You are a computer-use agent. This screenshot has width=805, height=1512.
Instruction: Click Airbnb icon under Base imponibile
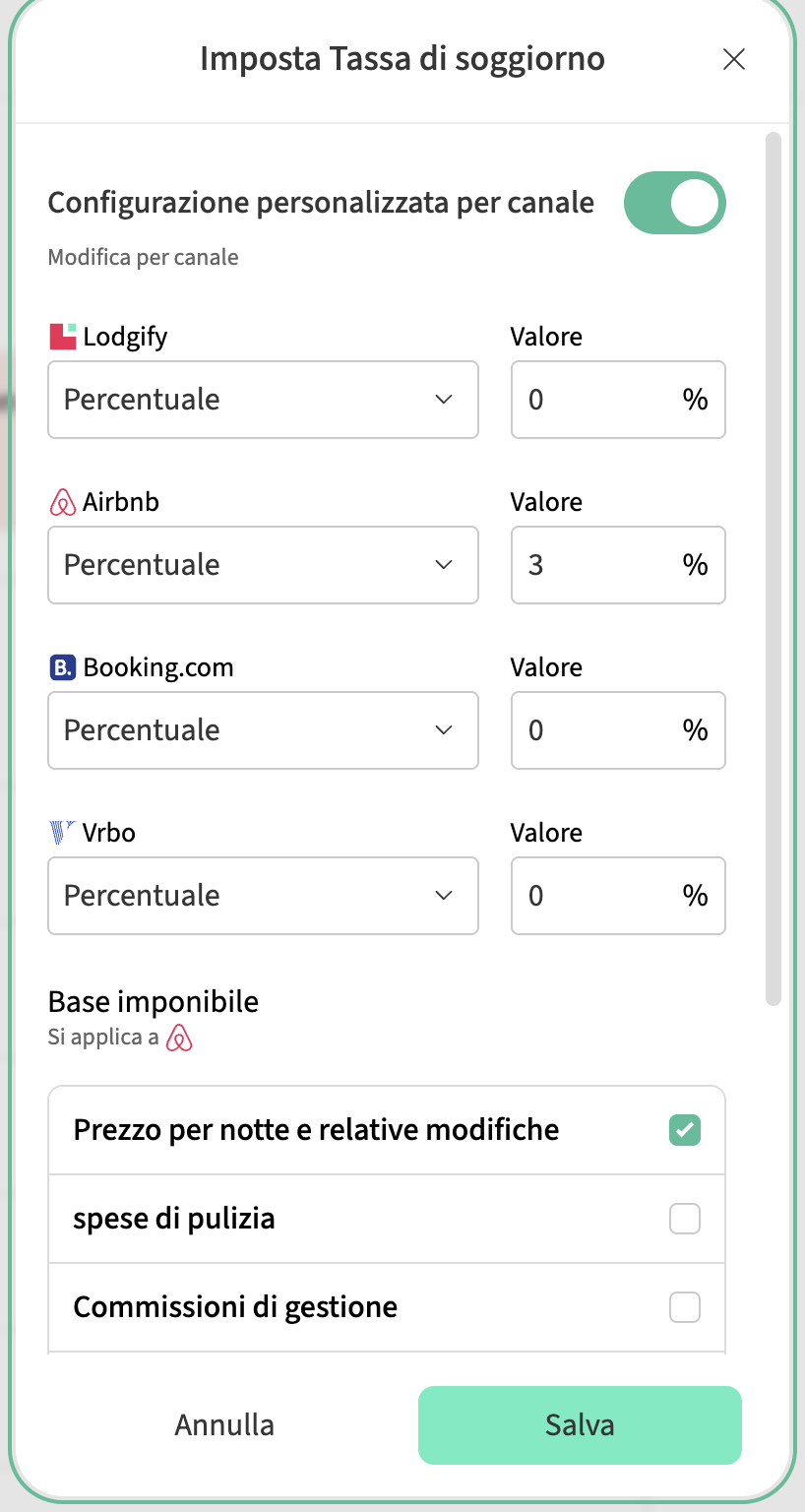[179, 1038]
